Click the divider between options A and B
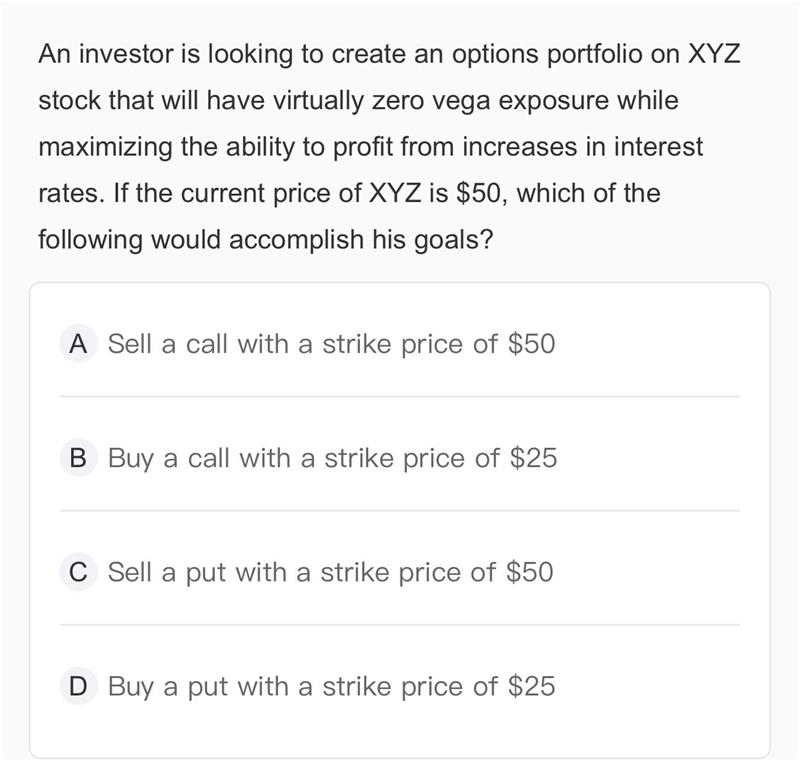The width and height of the screenshot is (800, 783). (400, 396)
